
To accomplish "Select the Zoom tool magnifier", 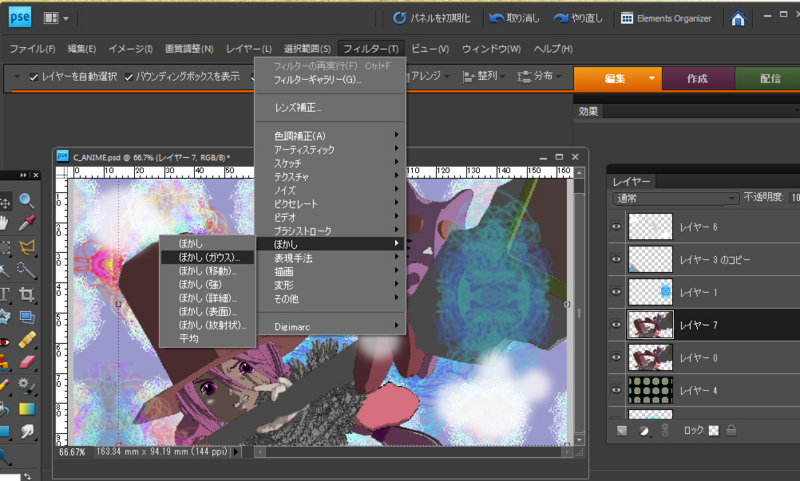I will click(x=27, y=200).
